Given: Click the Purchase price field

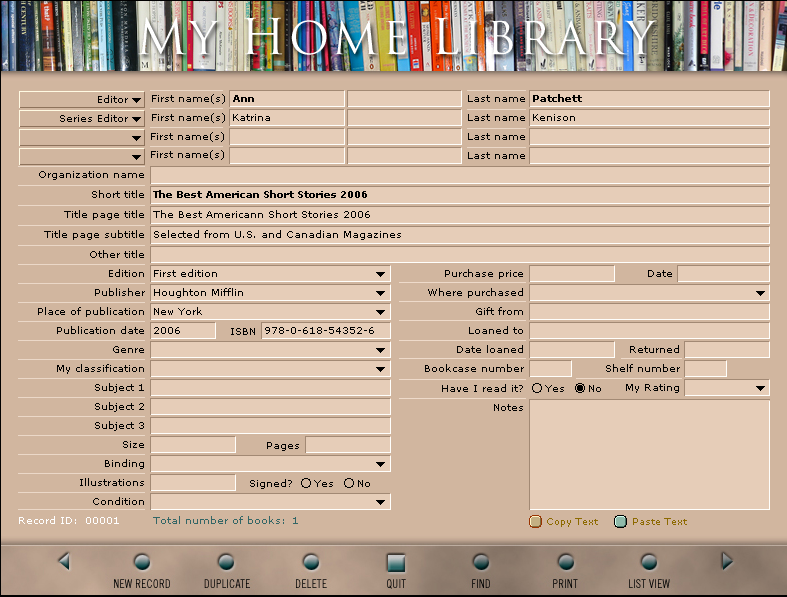Looking at the screenshot, I should pyautogui.click(x=572, y=274).
